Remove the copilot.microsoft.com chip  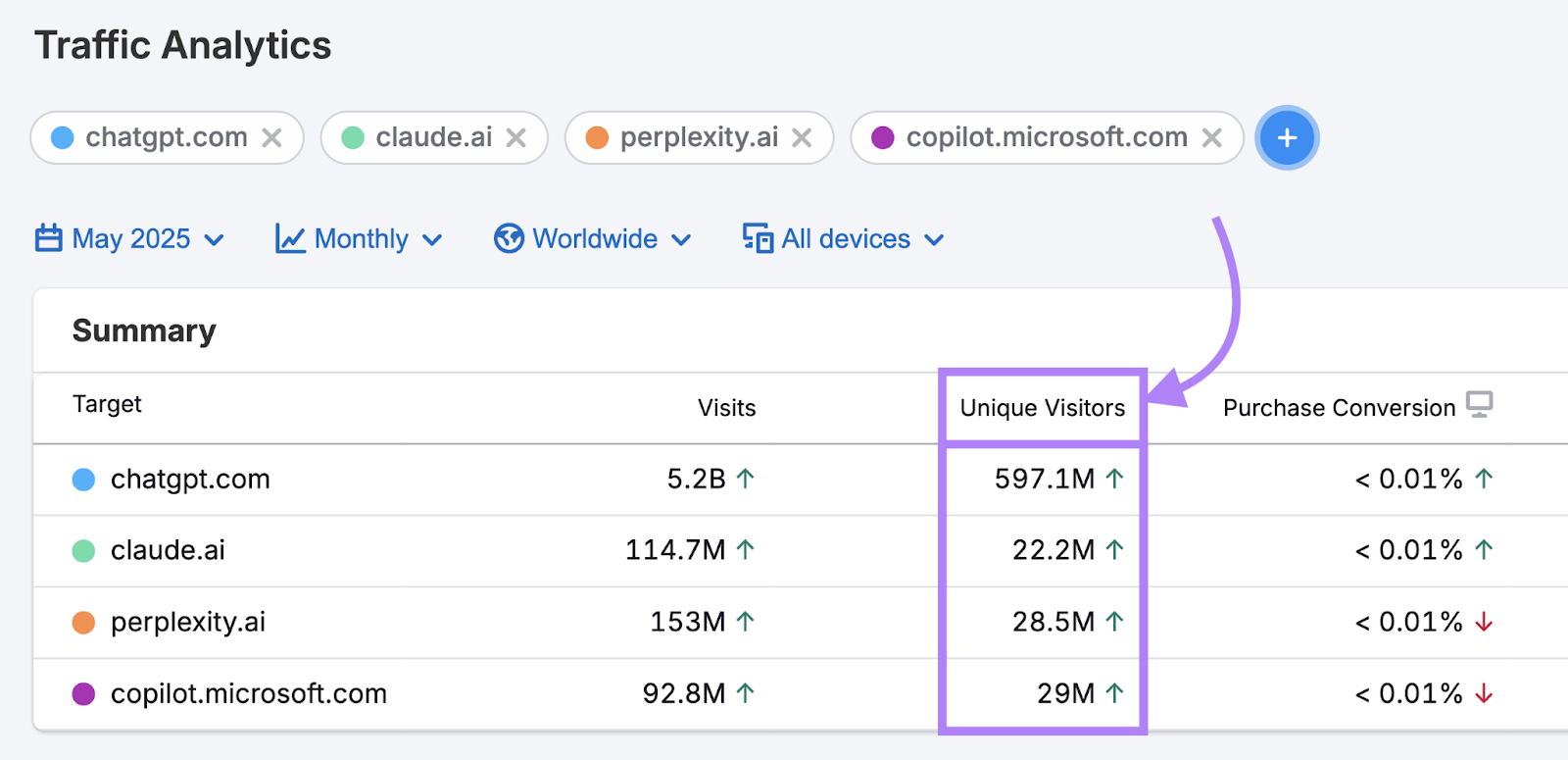(1212, 138)
